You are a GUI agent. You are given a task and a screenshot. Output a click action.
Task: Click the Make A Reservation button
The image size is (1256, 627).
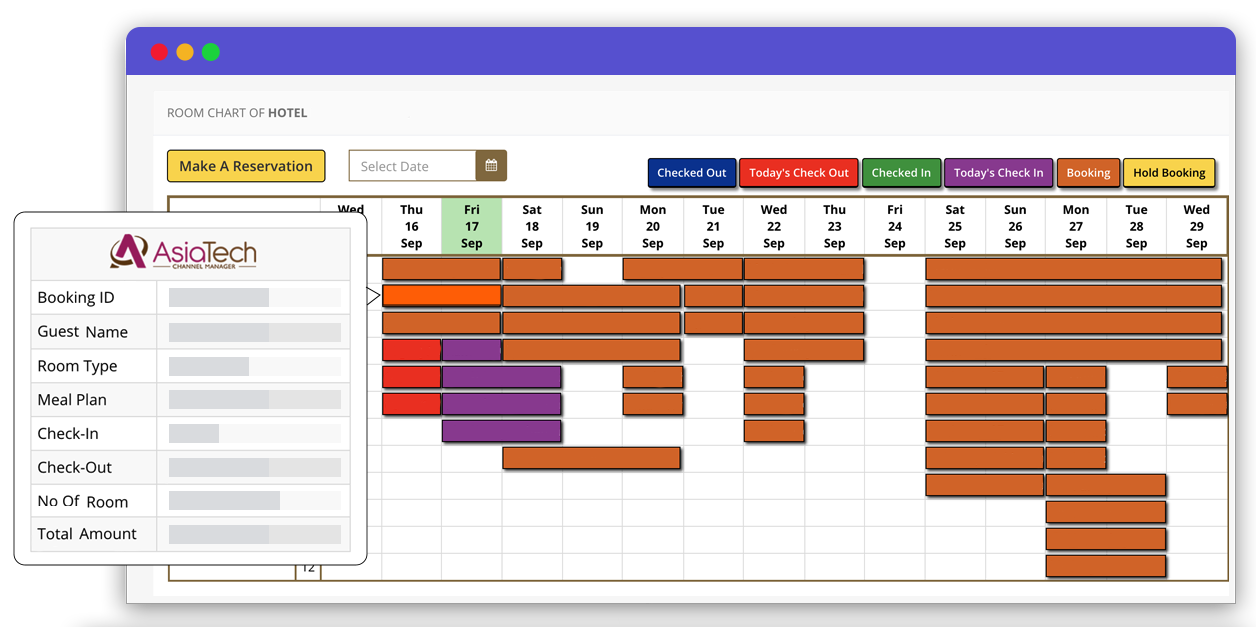[x=246, y=166]
